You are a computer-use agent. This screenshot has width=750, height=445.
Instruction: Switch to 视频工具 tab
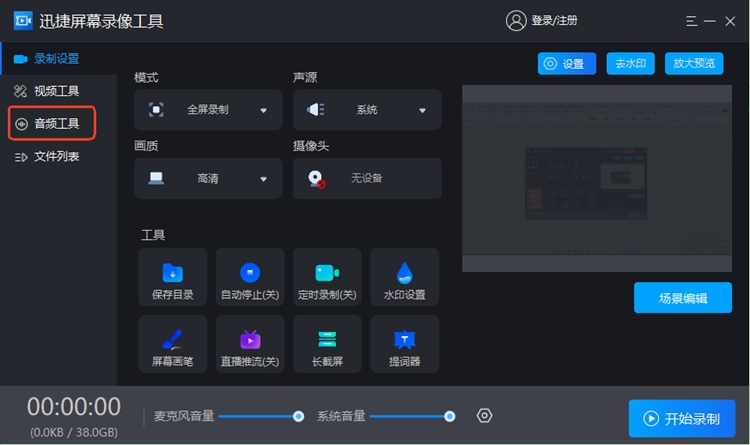point(58,91)
